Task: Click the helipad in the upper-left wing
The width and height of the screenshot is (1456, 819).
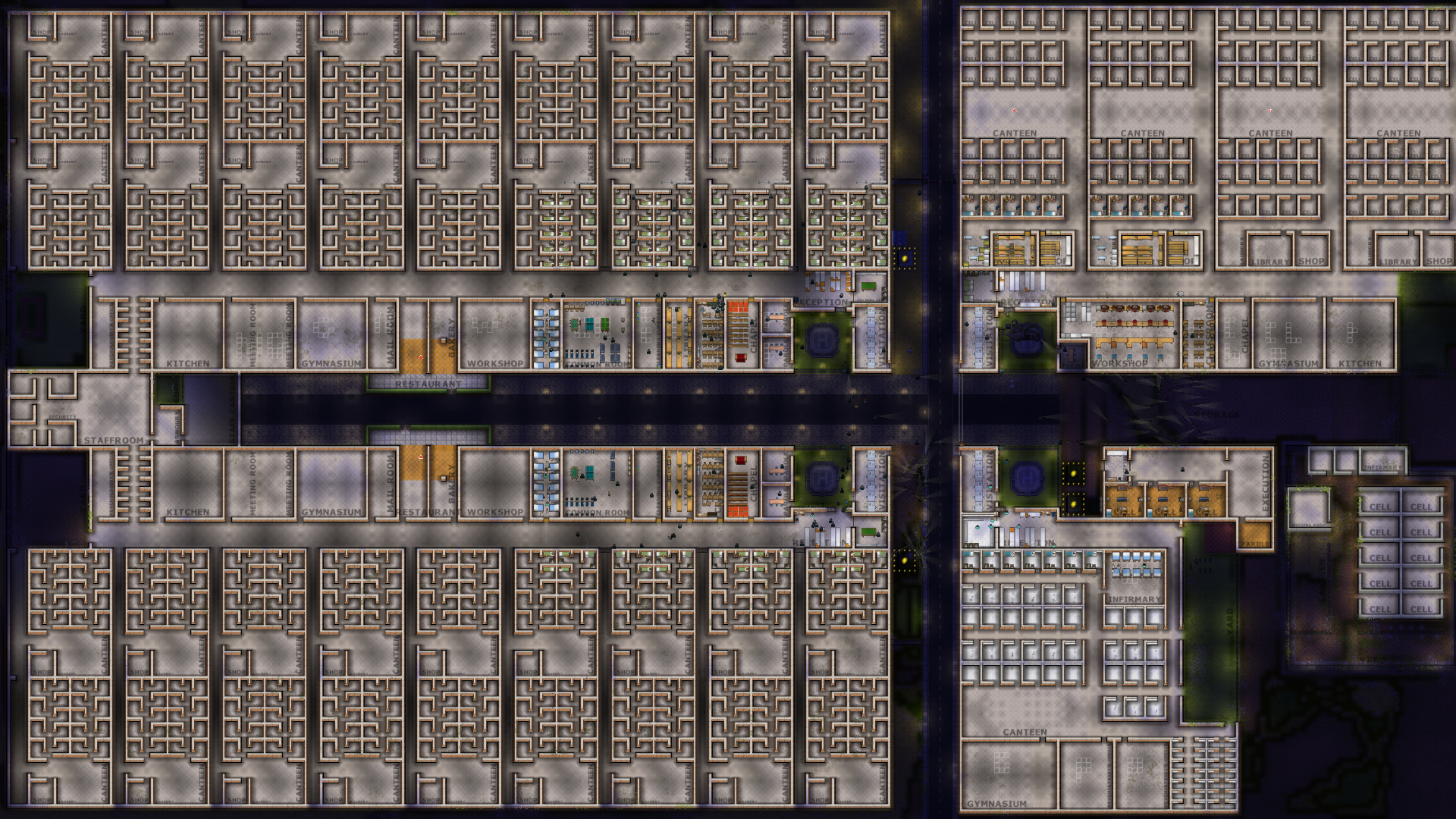Action: 821,340
